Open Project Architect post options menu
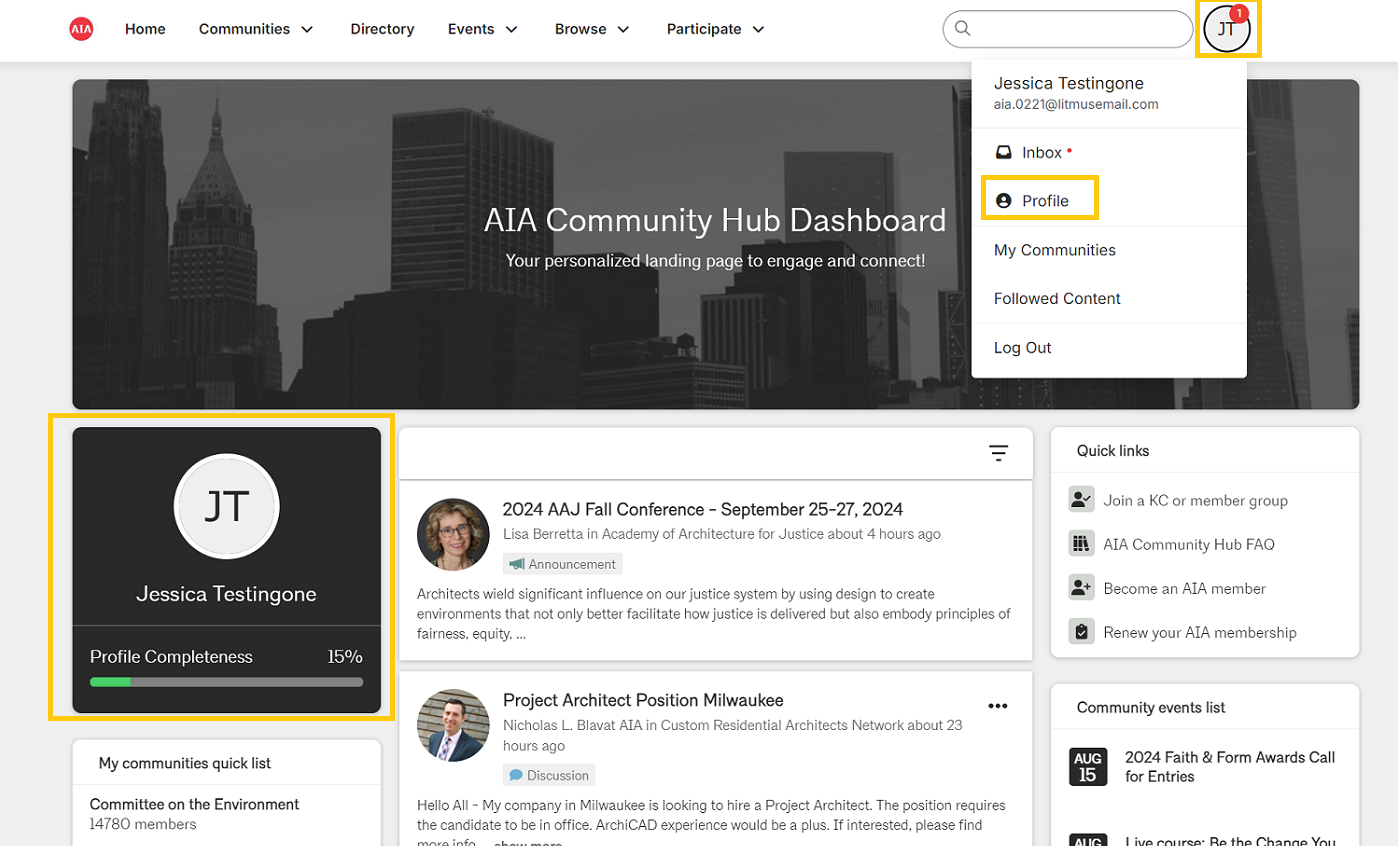 997,706
